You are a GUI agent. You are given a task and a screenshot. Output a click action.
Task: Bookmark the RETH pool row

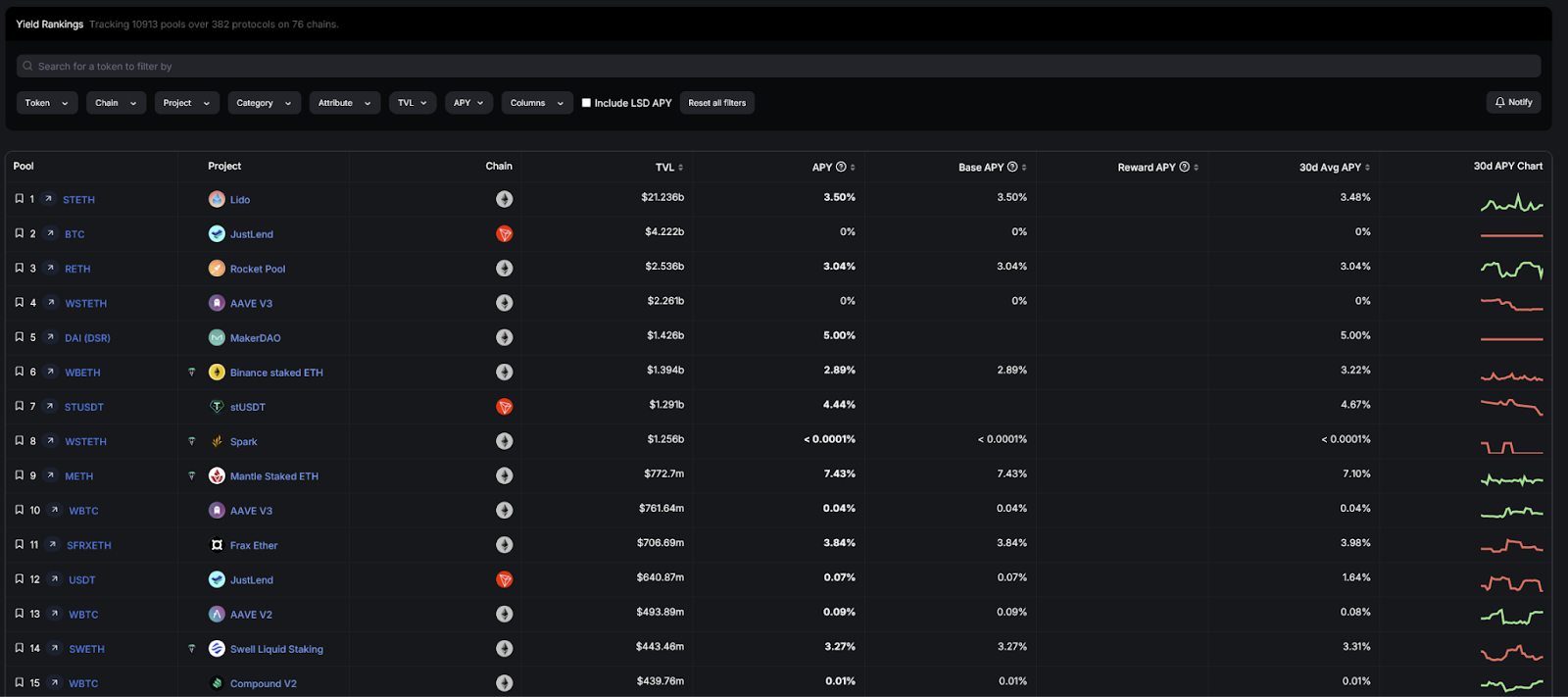tap(19, 268)
